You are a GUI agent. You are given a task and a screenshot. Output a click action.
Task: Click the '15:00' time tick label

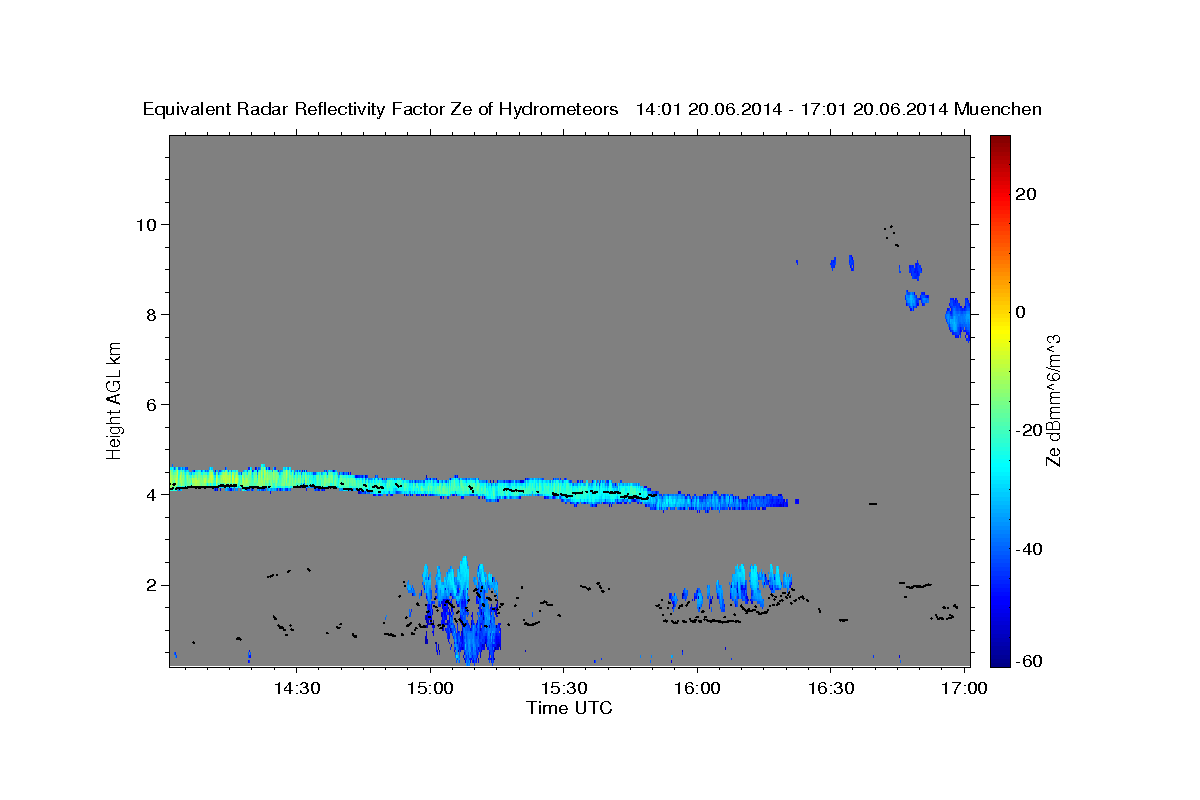(431, 689)
